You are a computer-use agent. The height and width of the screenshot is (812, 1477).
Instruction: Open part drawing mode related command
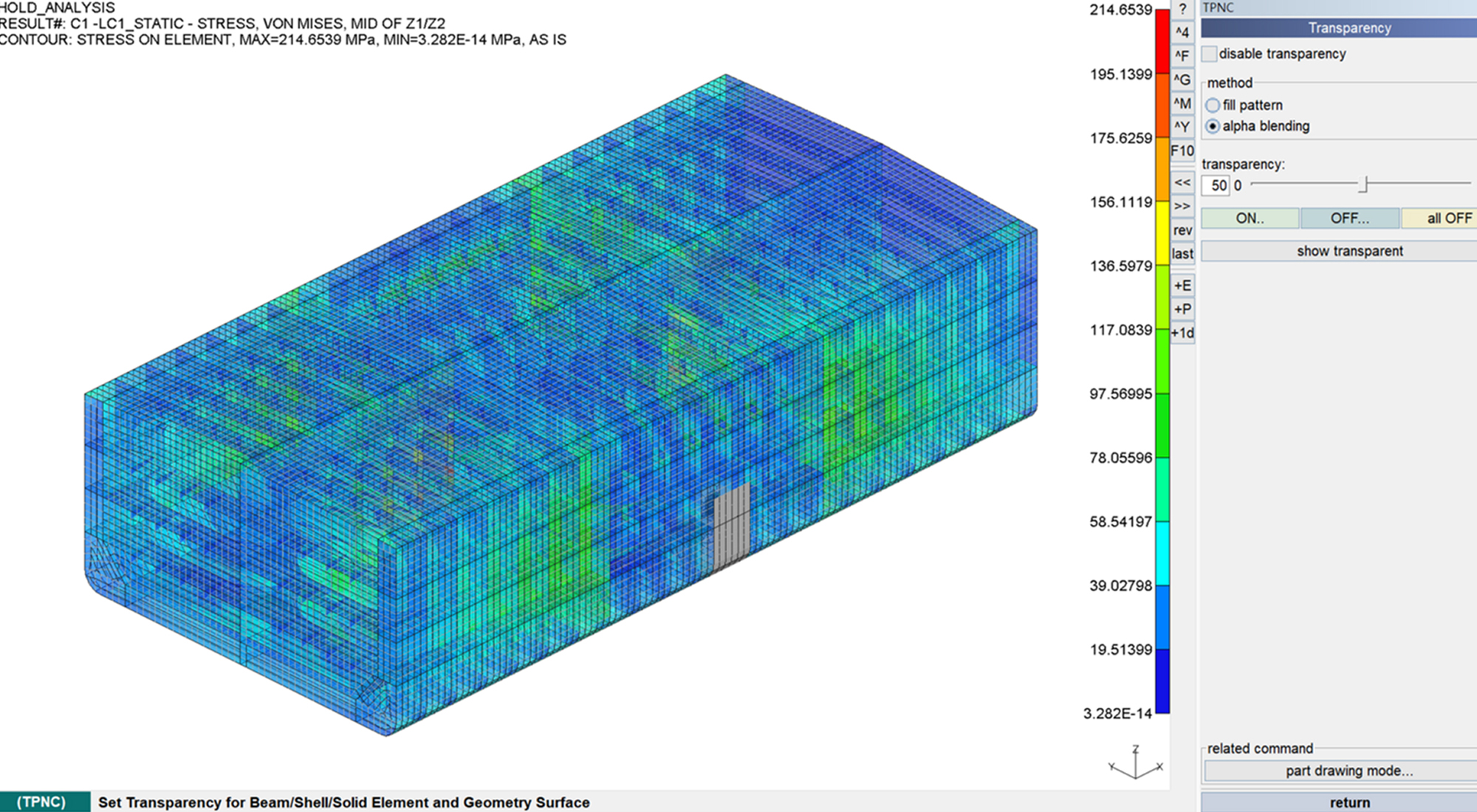coord(1349,771)
